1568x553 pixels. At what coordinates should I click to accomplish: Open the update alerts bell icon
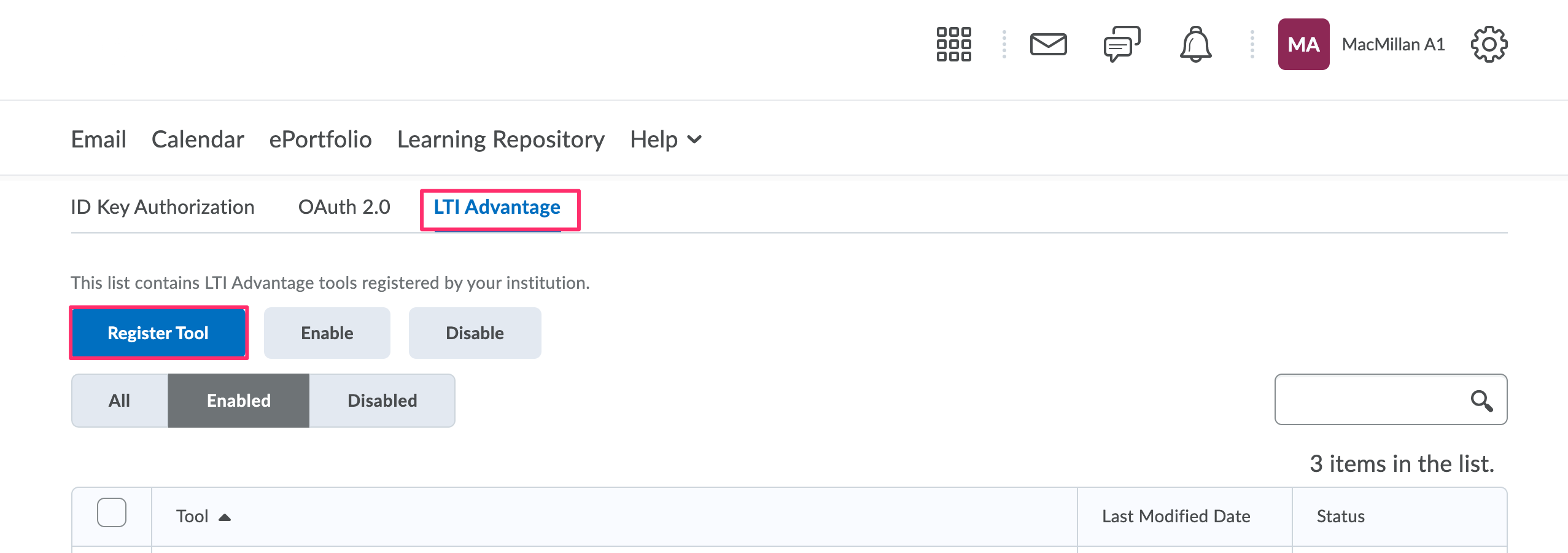[1196, 44]
